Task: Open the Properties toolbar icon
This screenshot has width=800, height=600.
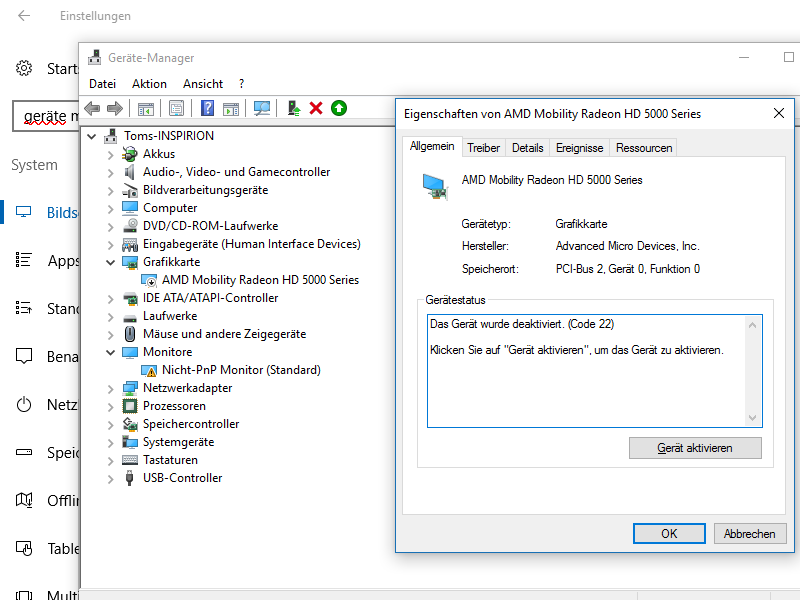Action: coord(177,108)
